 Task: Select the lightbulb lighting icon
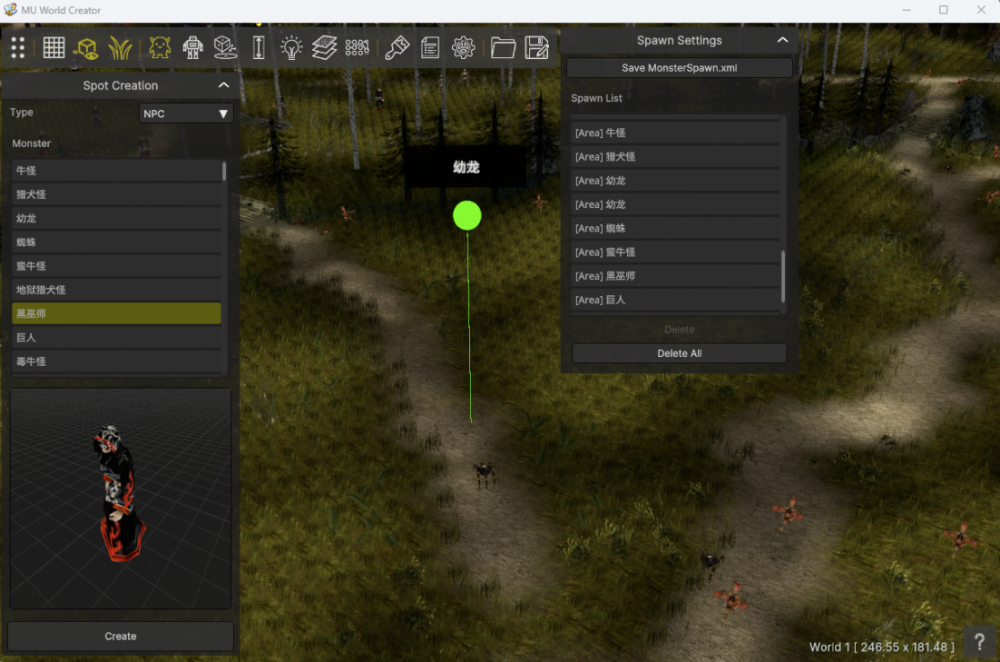point(291,47)
